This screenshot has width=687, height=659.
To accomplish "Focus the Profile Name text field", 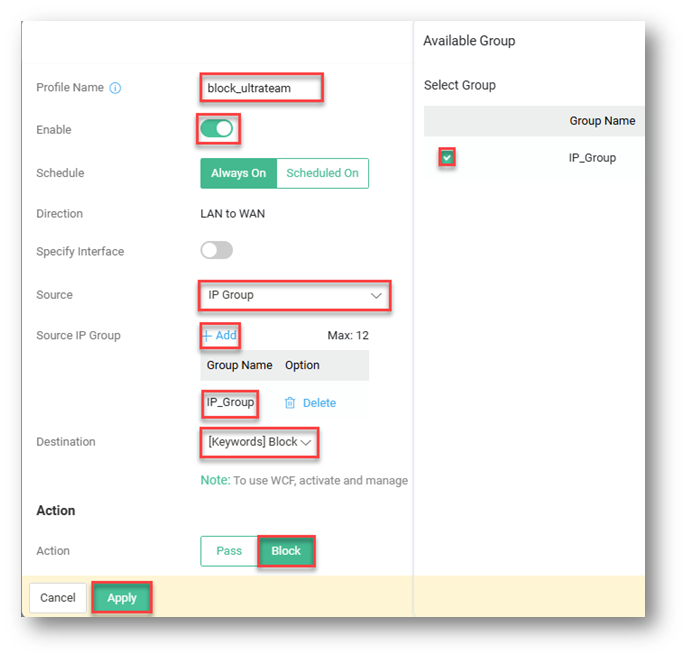I will [x=262, y=88].
